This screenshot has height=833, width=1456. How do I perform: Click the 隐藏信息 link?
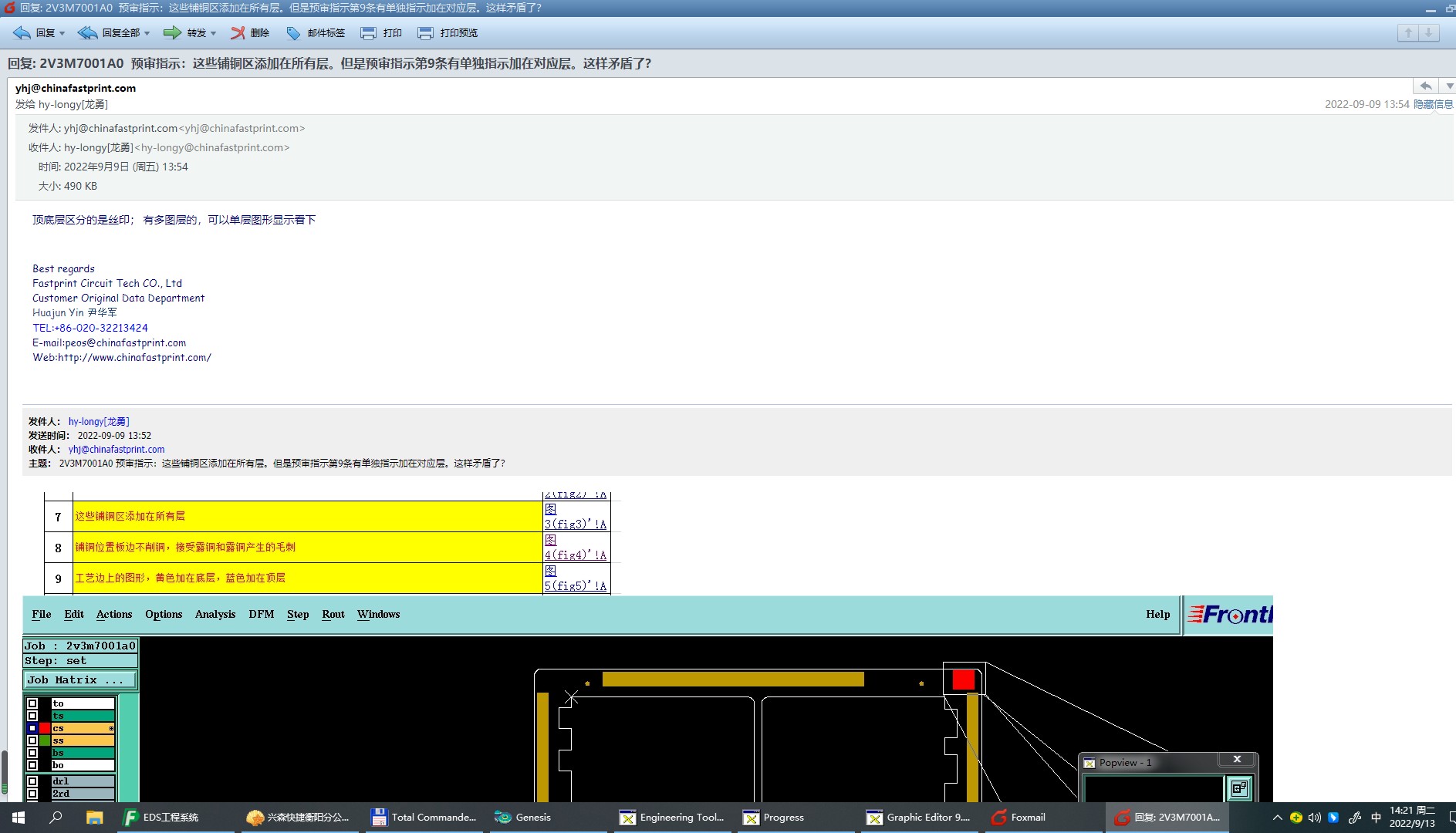click(x=1434, y=104)
